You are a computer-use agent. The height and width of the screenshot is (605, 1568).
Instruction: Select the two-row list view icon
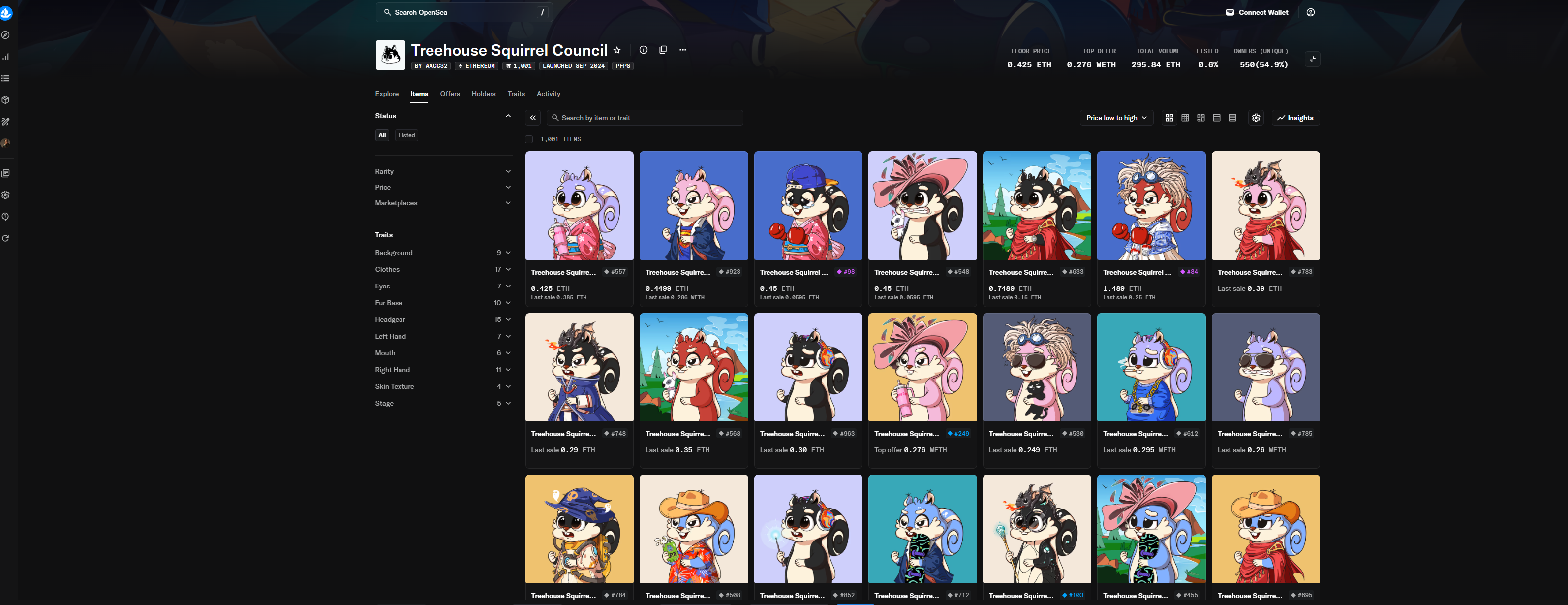click(1217, 118)
